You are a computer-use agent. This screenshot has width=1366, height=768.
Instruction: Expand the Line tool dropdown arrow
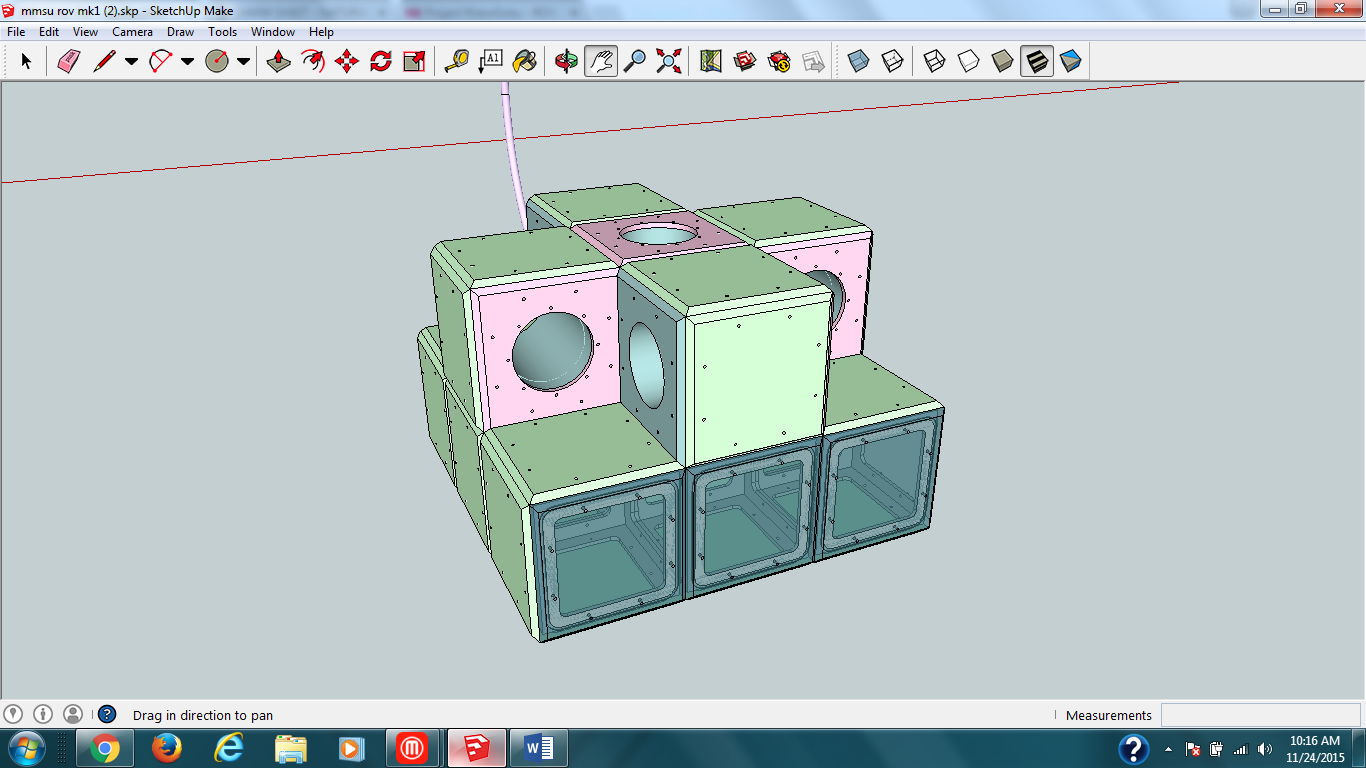pos(131,62)
